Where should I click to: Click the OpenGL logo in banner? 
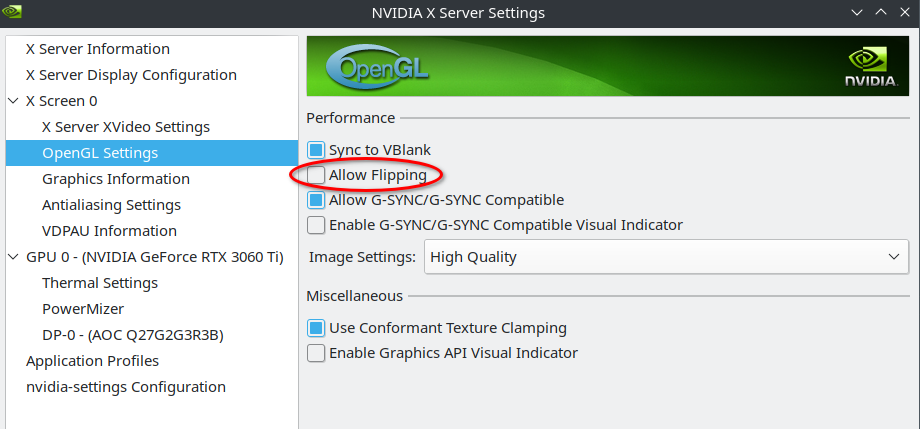[368, 67]
